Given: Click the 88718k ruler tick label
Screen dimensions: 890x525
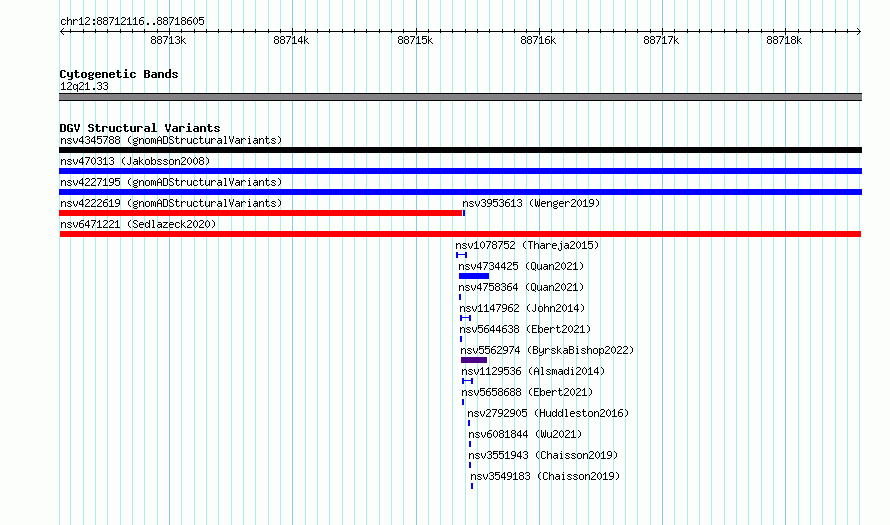Looking at the screenshot, I should click(784, 40).
